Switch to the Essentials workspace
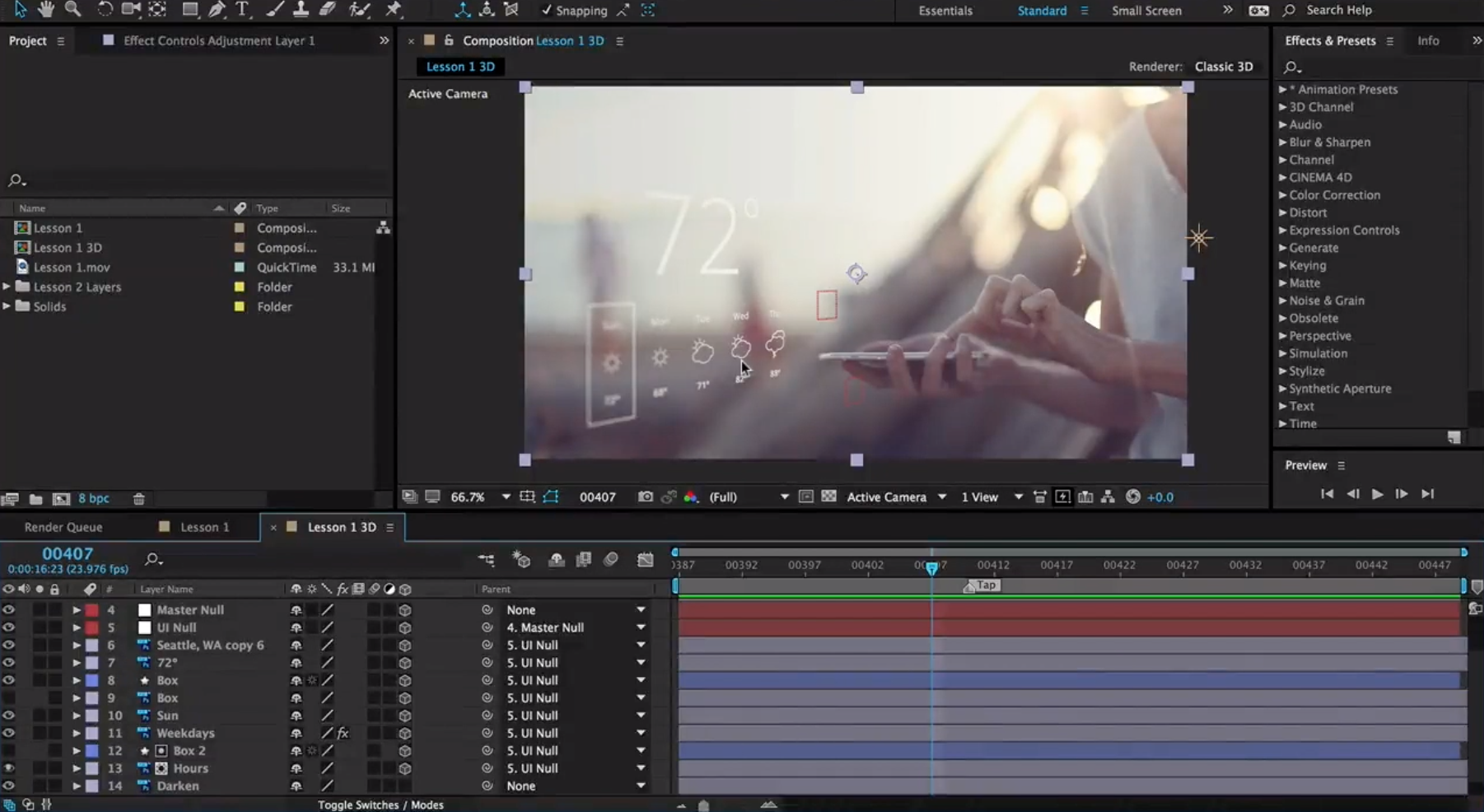The height and width of the screenshot is (812, 1484). [945, 11]
